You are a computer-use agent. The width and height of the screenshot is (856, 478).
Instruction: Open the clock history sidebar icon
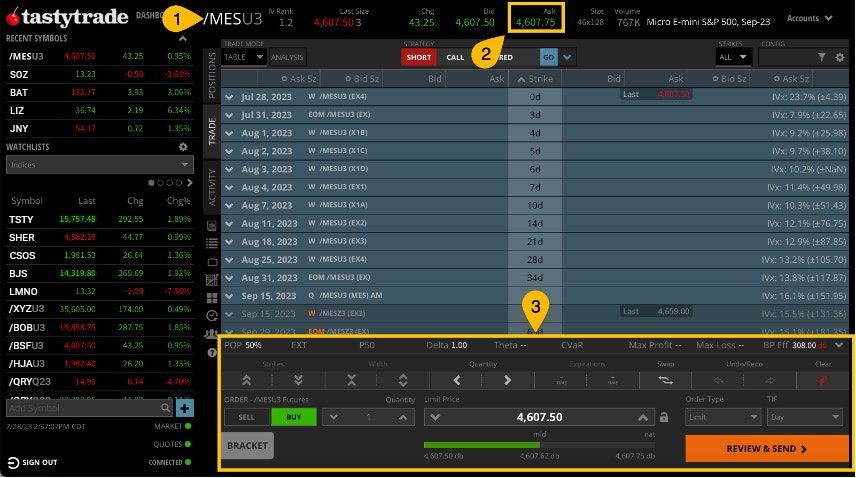coord(212,316)
